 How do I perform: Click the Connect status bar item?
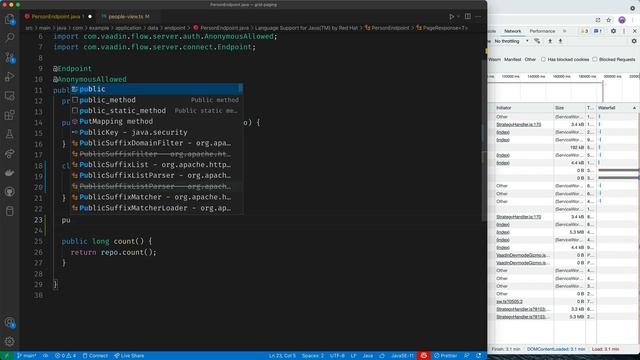coord(95,356)
